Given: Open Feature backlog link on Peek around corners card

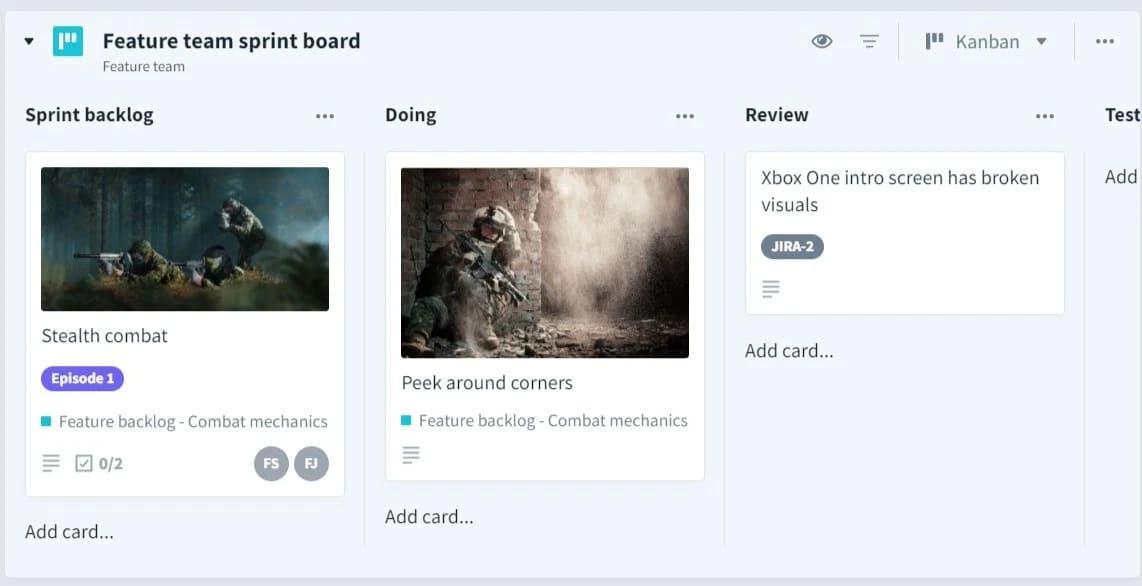Looking at the screenshot, I should pyautogui.click(x=545, y=421).
